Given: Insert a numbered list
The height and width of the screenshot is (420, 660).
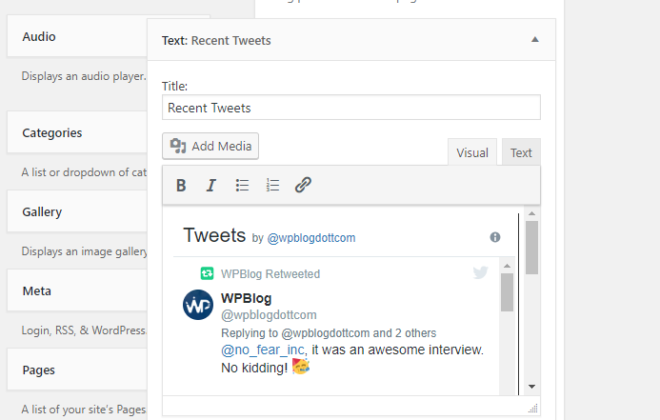Looking at the screenshot, I should [272, 185].
